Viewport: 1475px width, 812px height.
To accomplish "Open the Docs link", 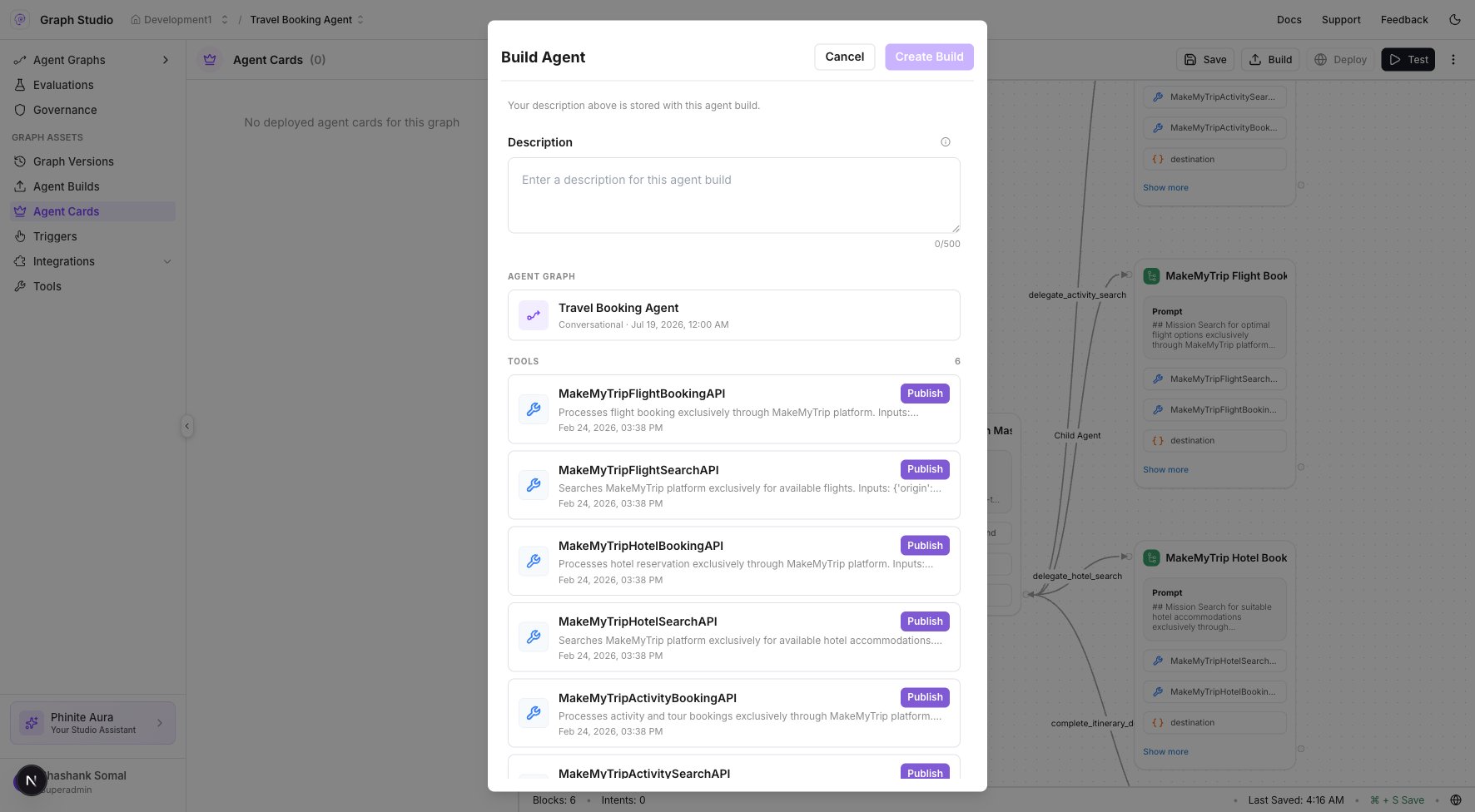I will coord(1289,19).
